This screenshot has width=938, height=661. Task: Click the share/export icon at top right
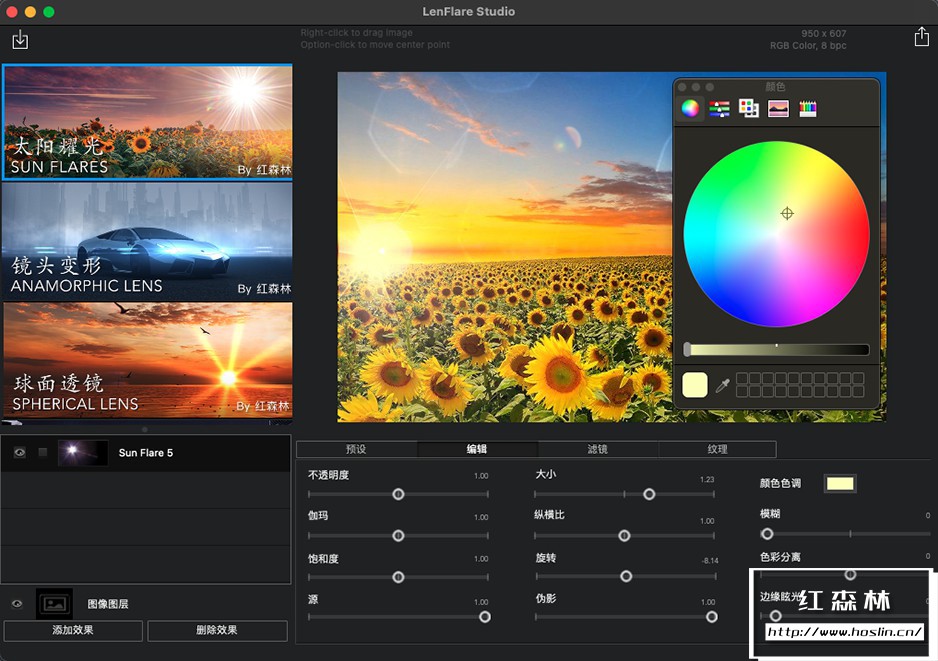click(x=921, y=37)
